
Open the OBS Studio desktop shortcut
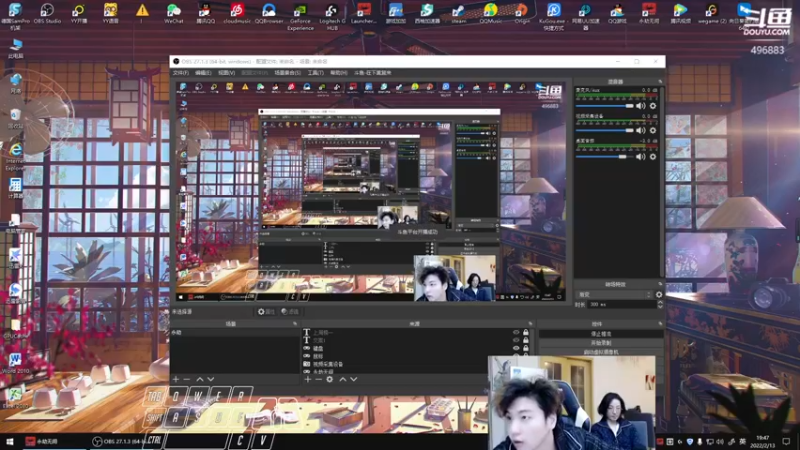tap(46, 13)
